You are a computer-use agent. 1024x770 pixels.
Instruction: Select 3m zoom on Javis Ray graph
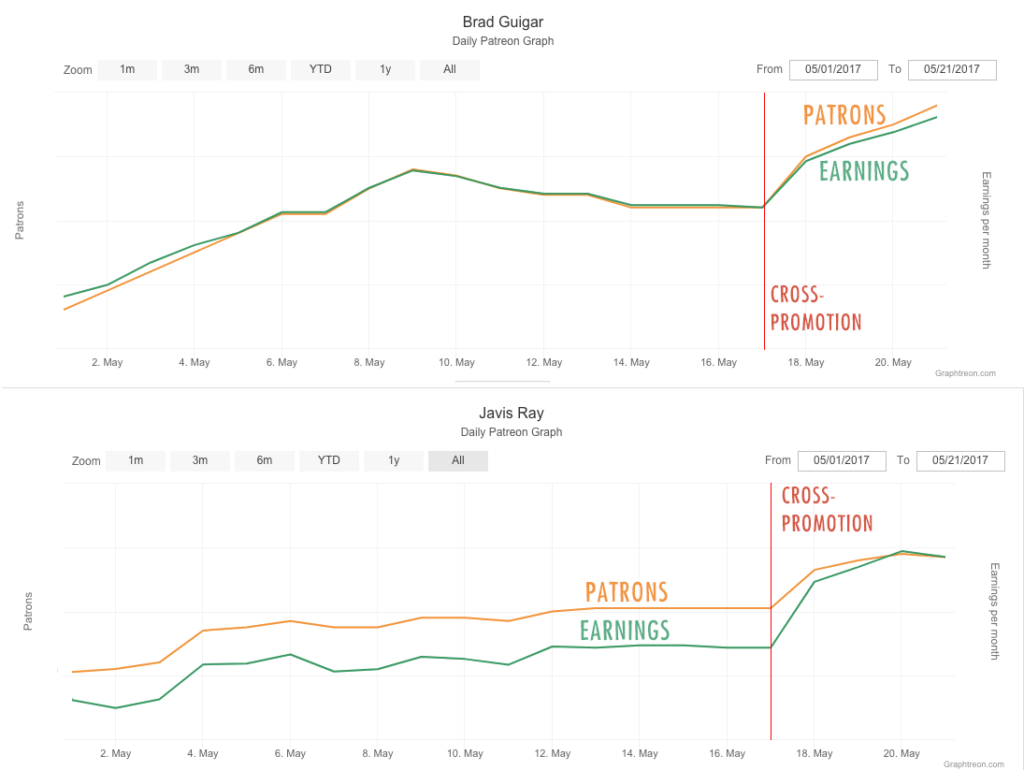click(199, 461)
